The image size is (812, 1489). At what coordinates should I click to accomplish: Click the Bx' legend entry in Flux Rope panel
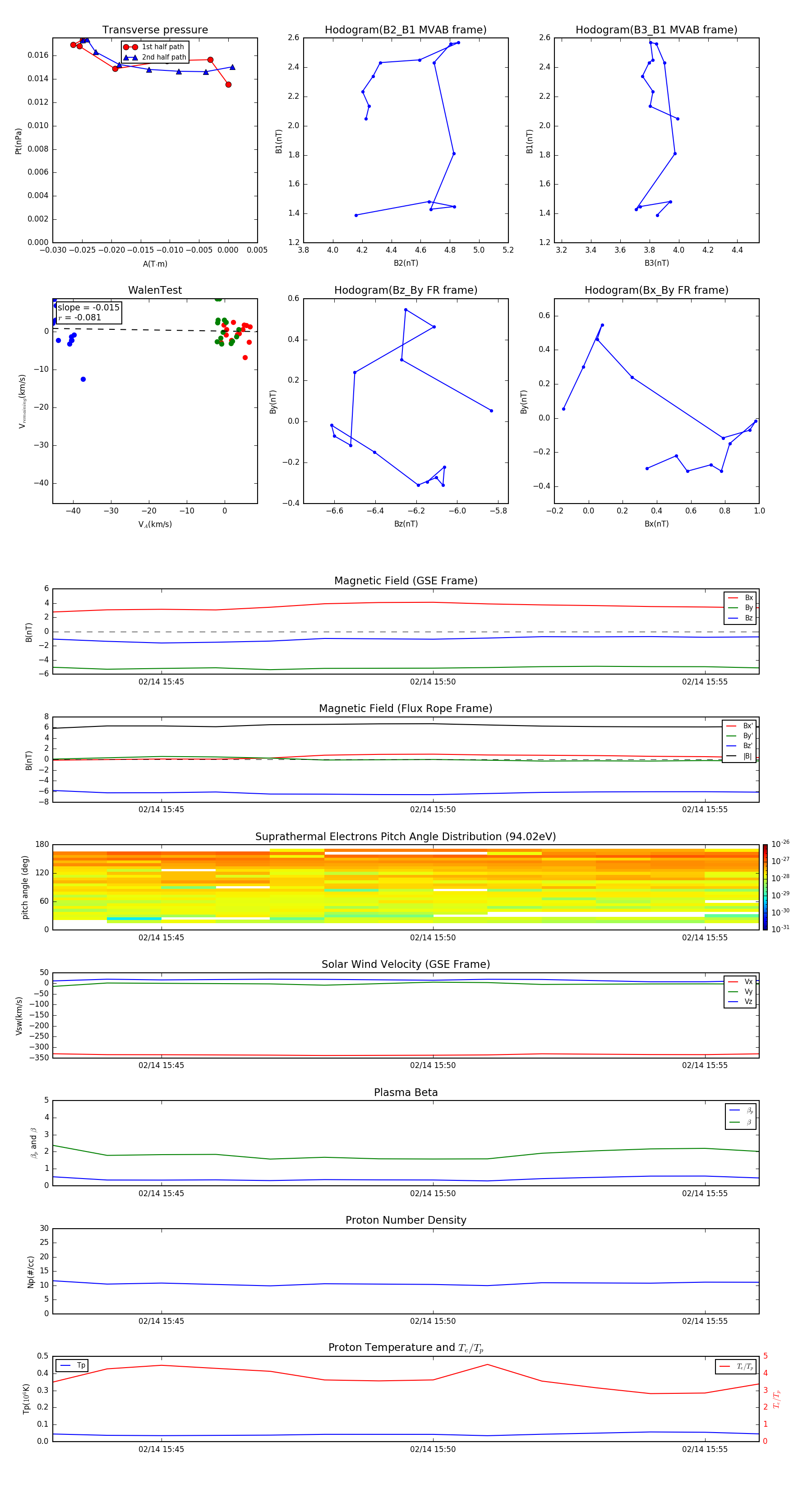[x=739, y=726]
